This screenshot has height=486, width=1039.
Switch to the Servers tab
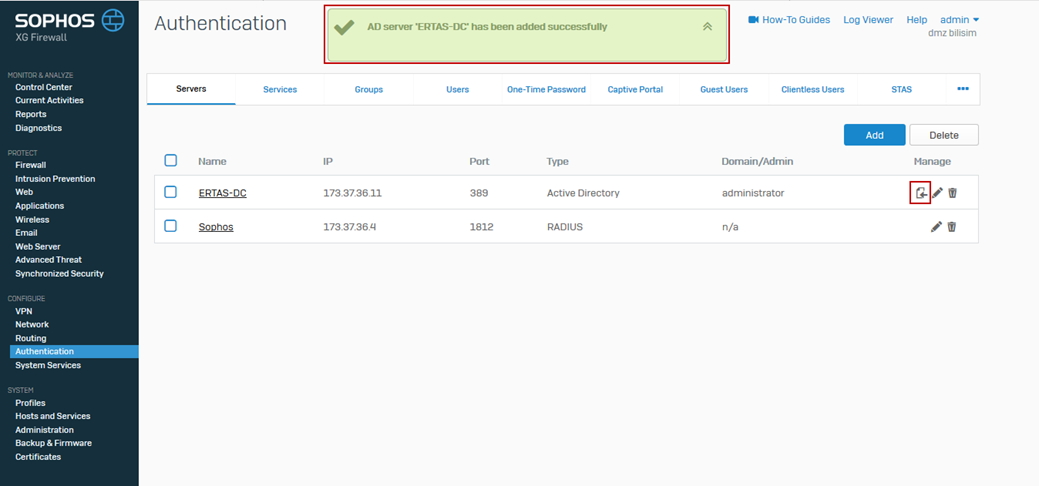point(191,89)
